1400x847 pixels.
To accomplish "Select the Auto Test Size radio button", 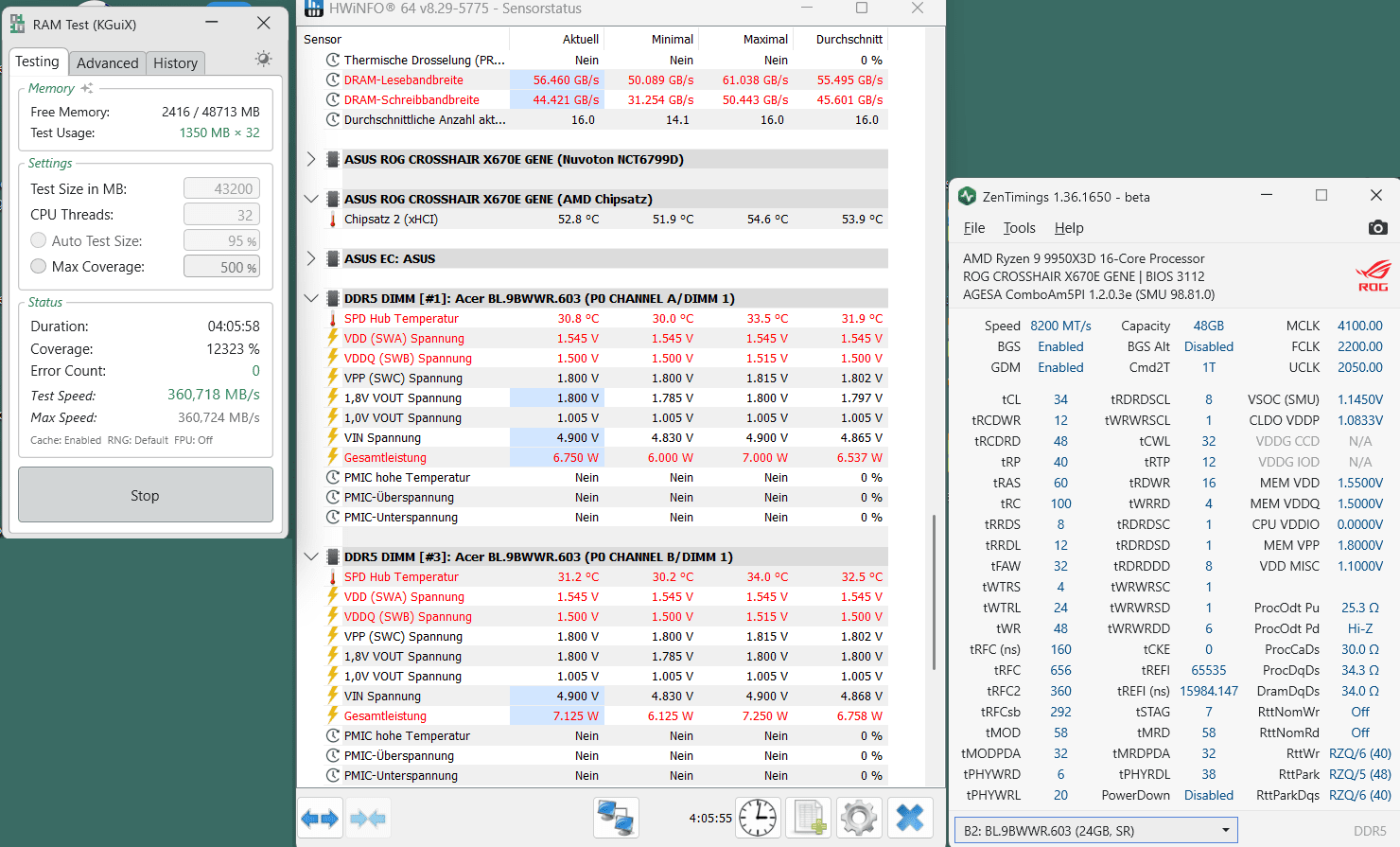I will 39,240.
